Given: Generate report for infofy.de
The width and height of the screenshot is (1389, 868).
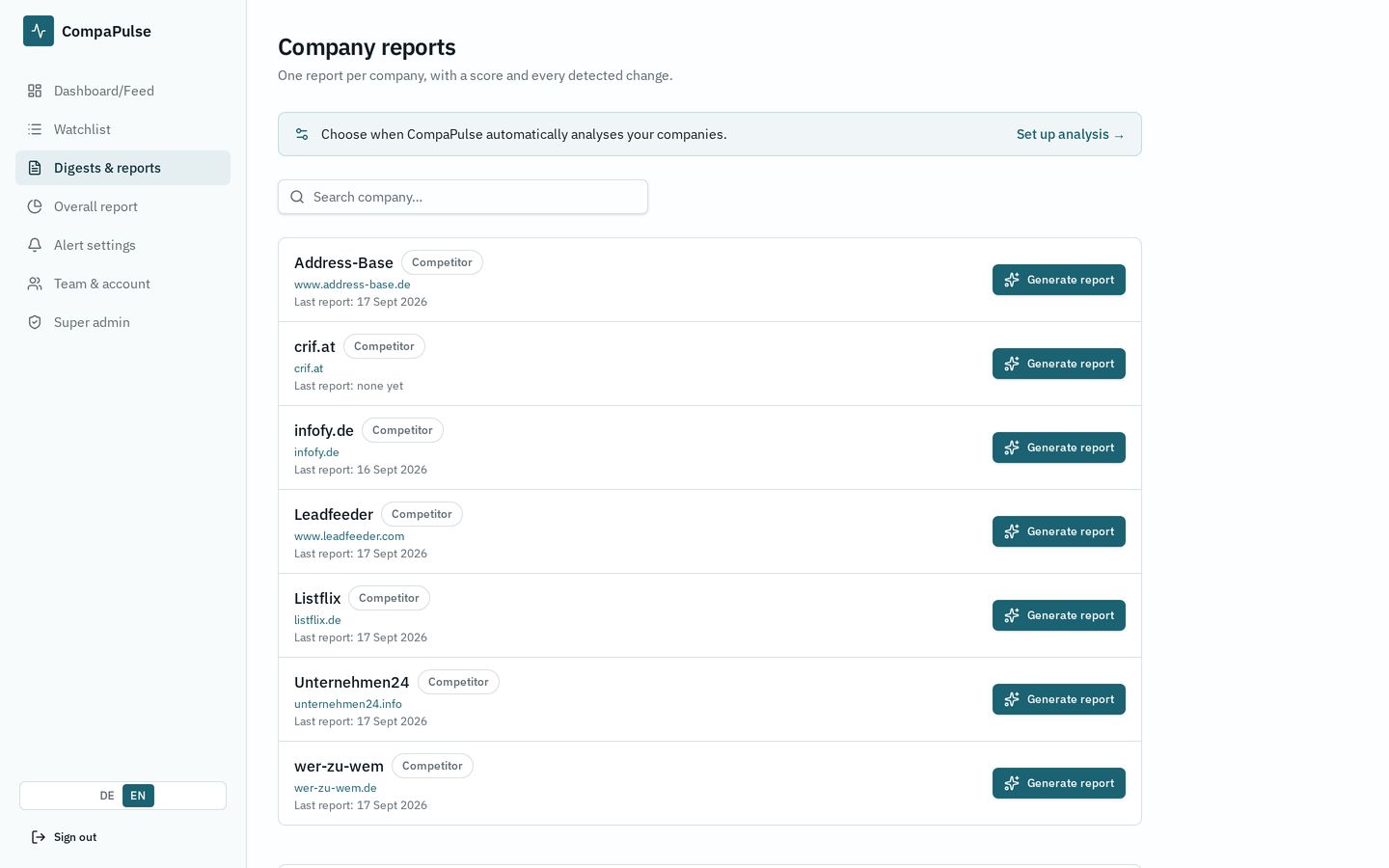Looking at the screenshot, I should click(1059, 448).
